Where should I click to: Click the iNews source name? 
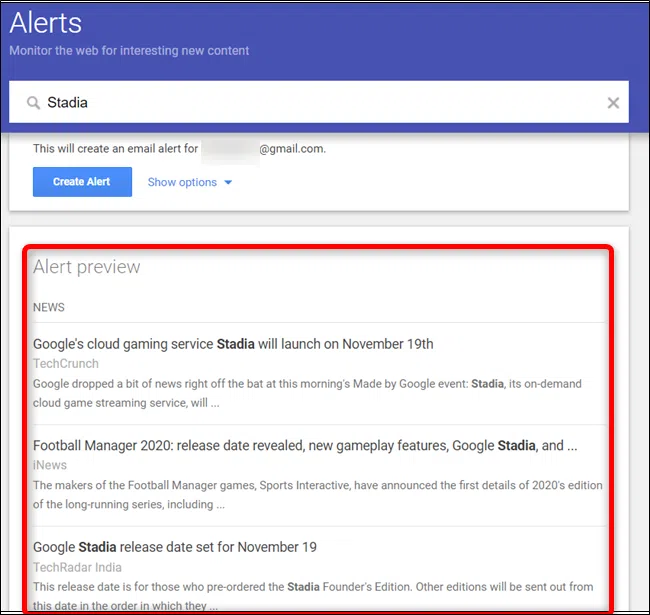point(50,465)
